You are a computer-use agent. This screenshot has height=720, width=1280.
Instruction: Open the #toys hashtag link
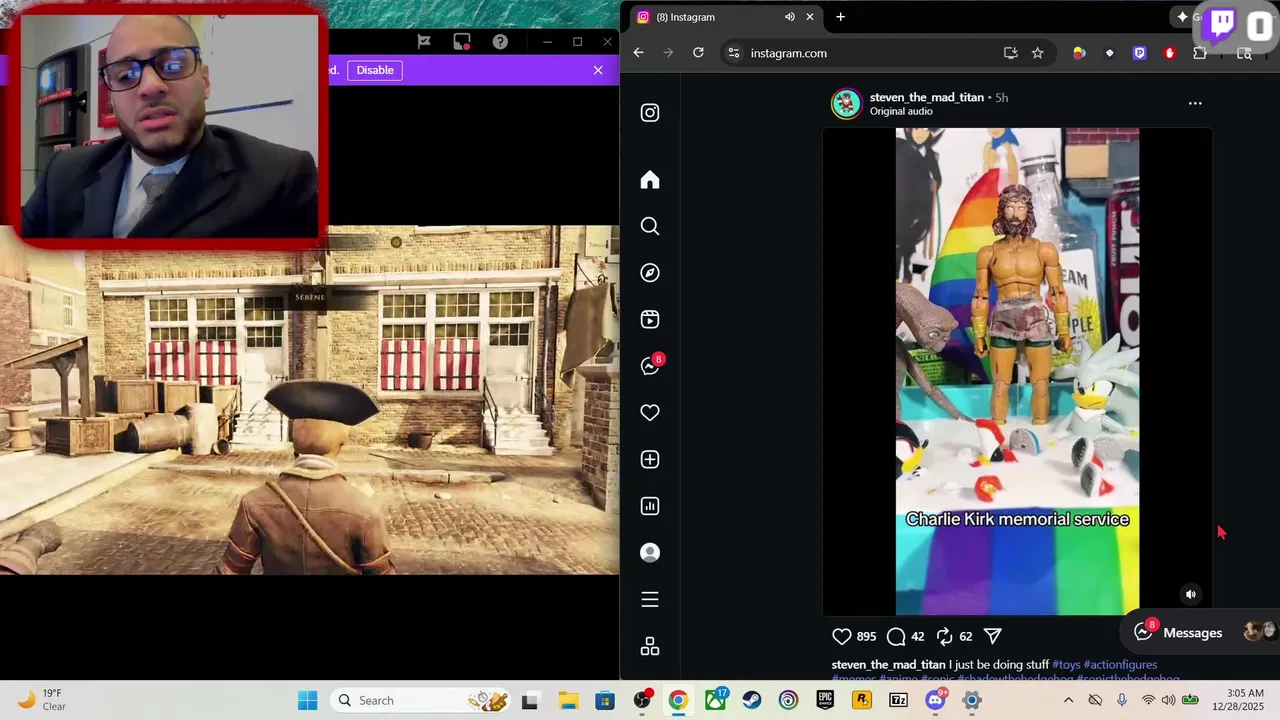(x=1066, y=664)
